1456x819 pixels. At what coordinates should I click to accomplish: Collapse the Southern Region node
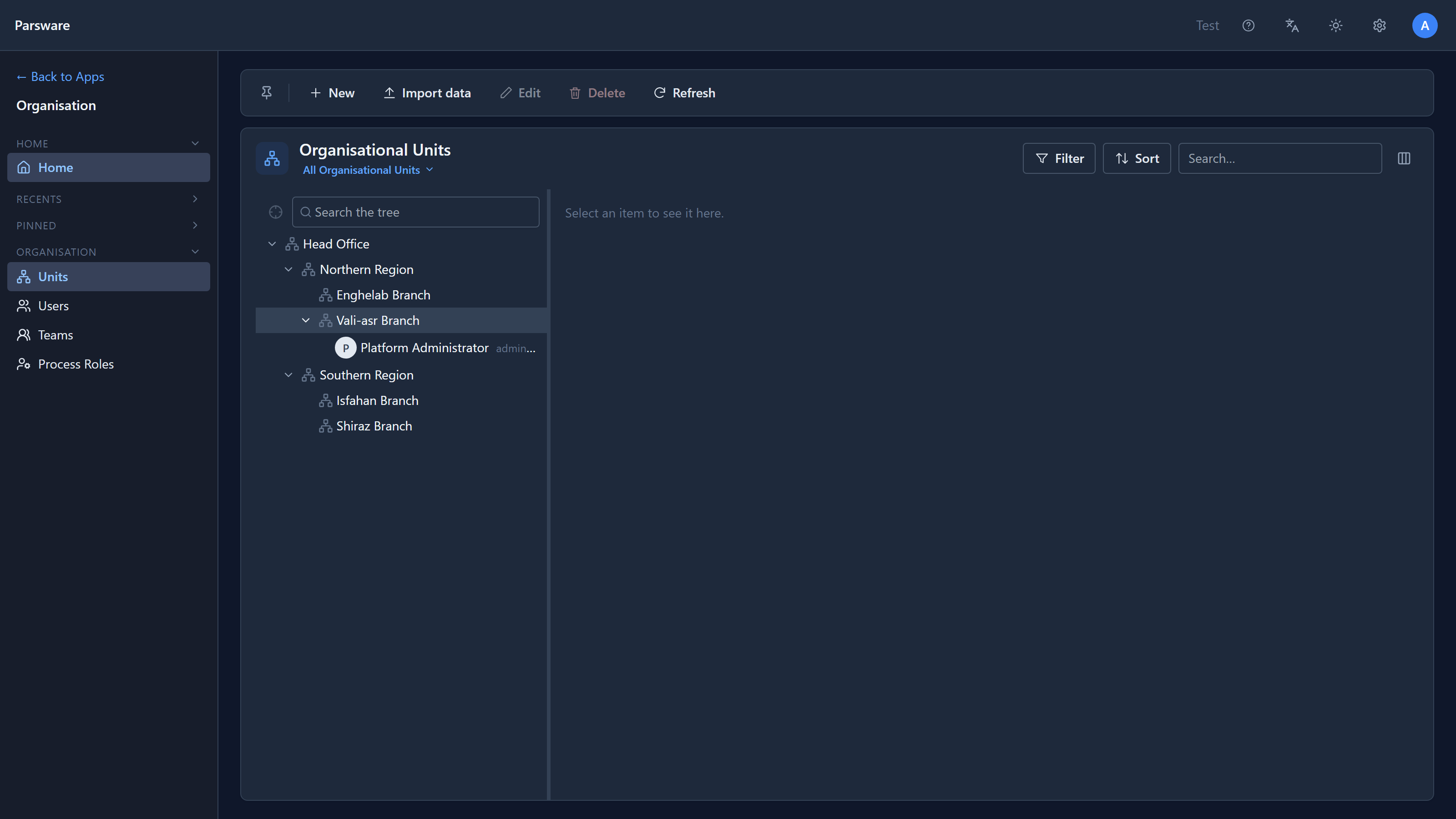click(x=288, y=375)
